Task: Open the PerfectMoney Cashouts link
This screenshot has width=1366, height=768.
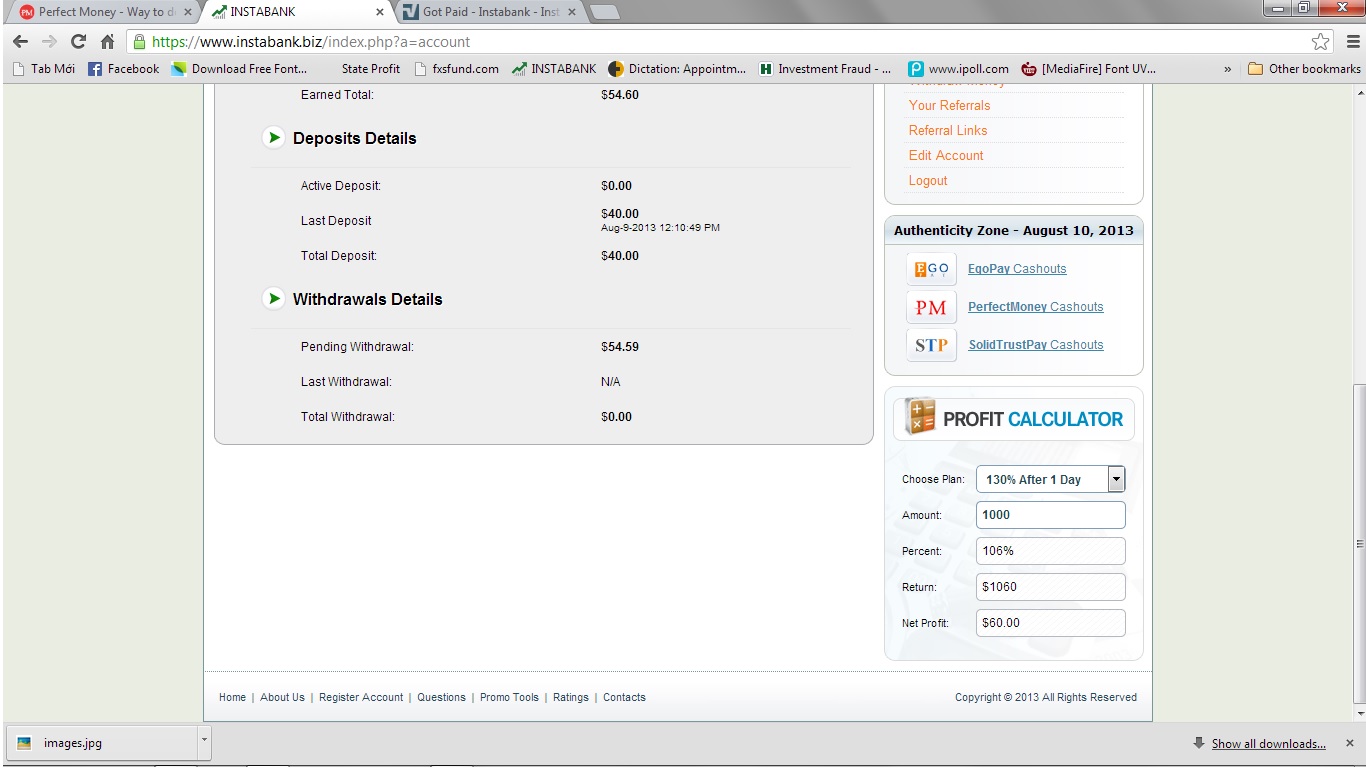Action: tap(1036, 307)
